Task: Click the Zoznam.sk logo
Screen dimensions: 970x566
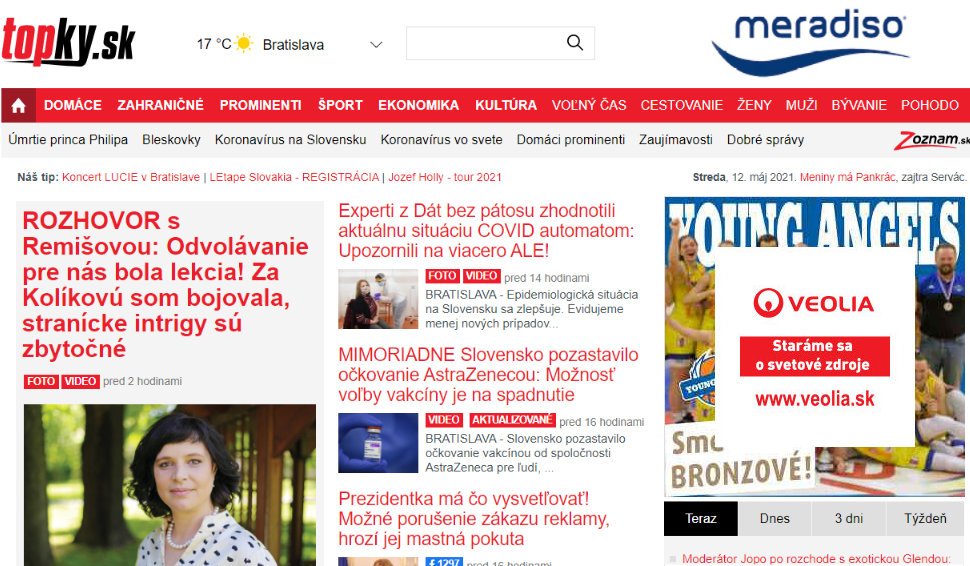Action: pyautogui.click(x=931, y=140)
